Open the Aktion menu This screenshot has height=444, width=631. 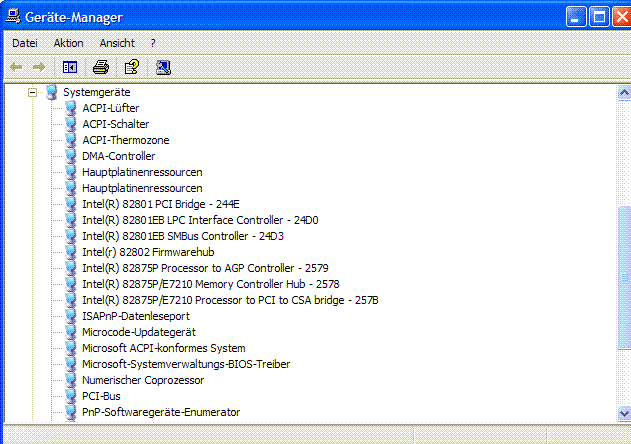[68, 43]
